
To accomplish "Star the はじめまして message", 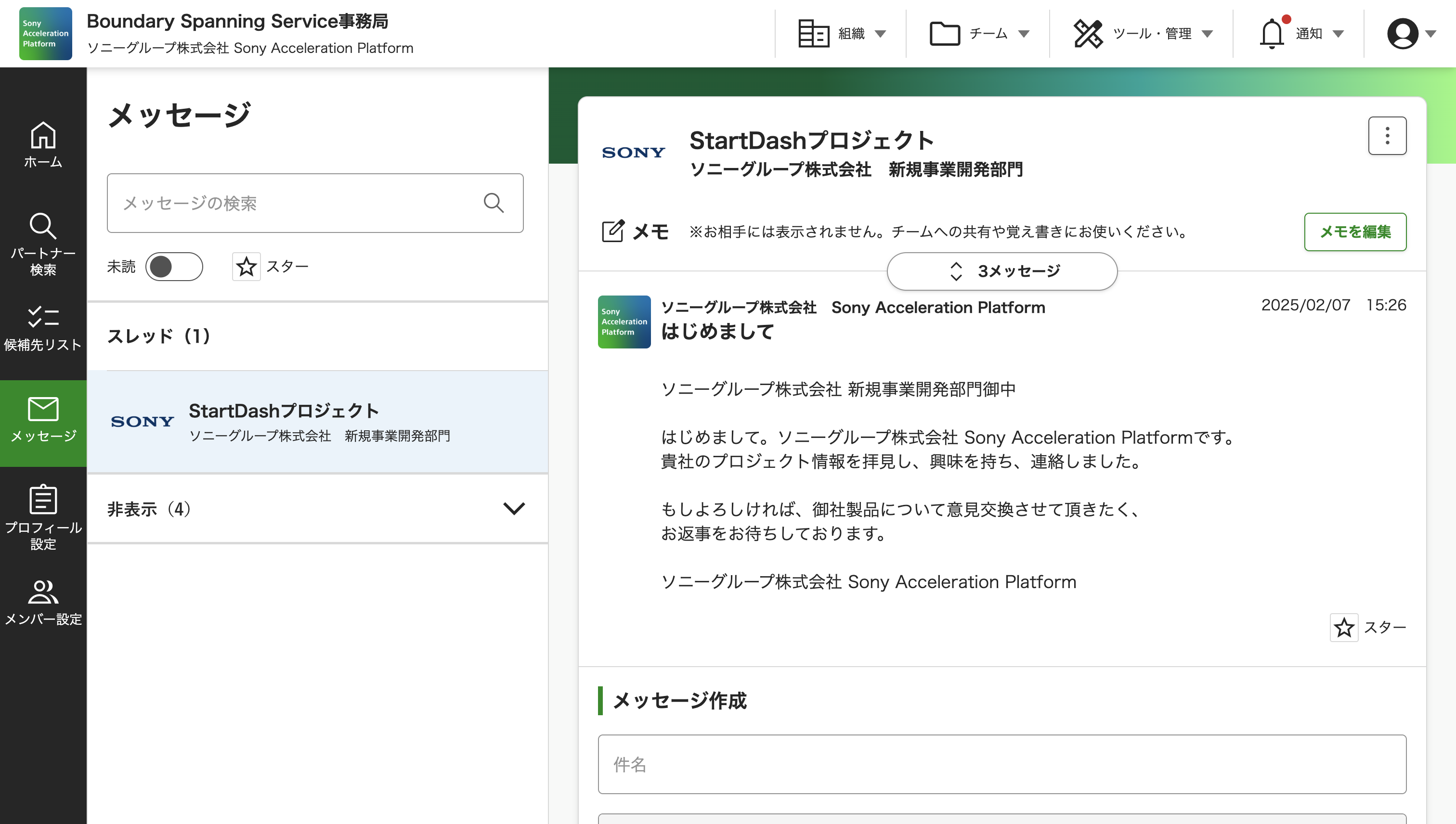I will (1344, 627).
